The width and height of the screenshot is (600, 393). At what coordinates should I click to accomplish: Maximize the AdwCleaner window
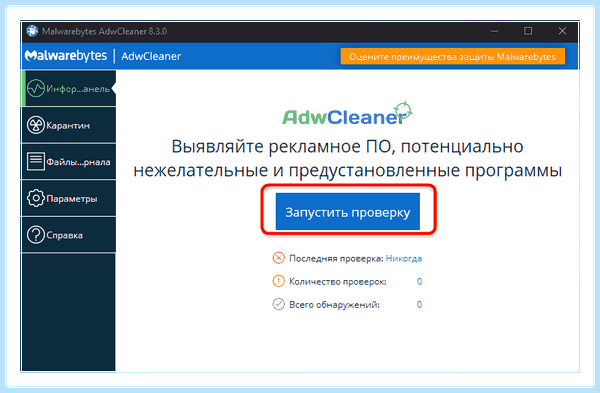528,31
